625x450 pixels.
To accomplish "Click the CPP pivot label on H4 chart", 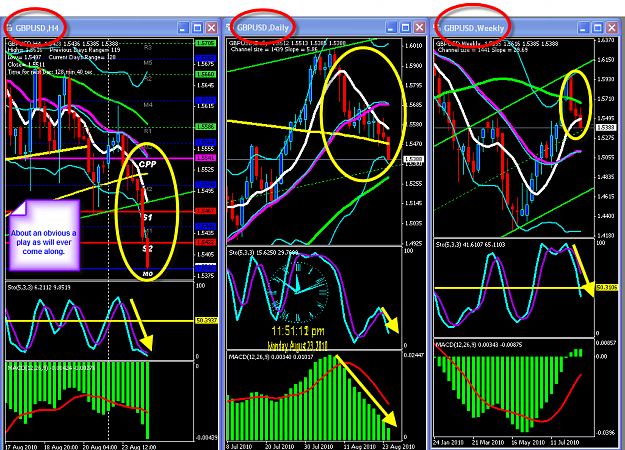I will pyautogui.click(x=147, y=164).
